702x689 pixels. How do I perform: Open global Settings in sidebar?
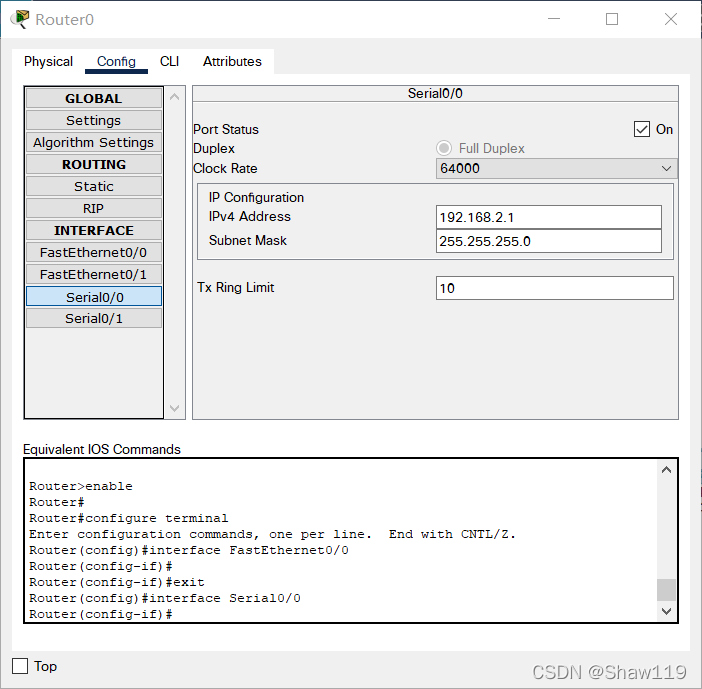point(93,120)
